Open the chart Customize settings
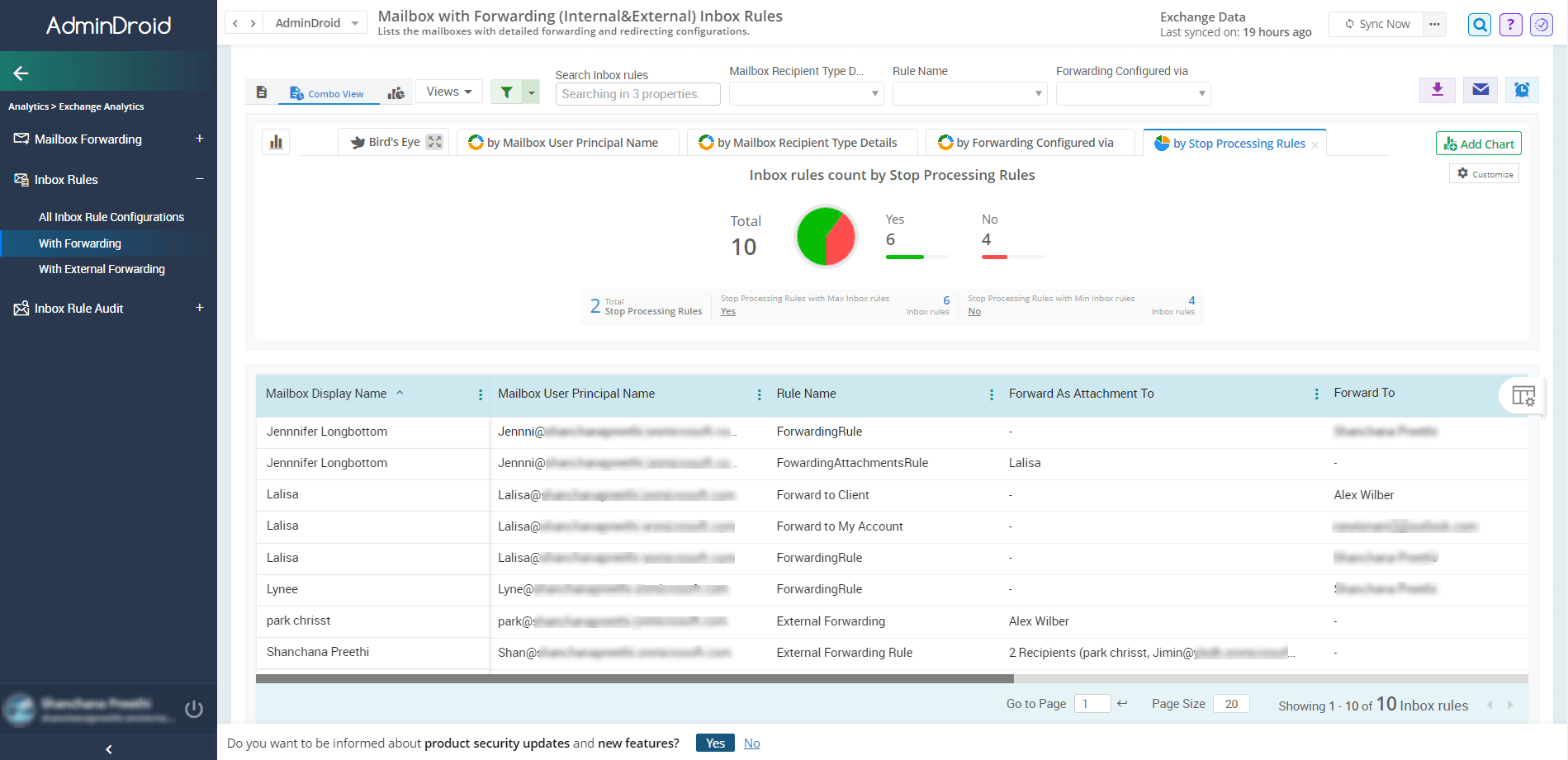This screenshot has width=1568, height=760. [1484, 173]
